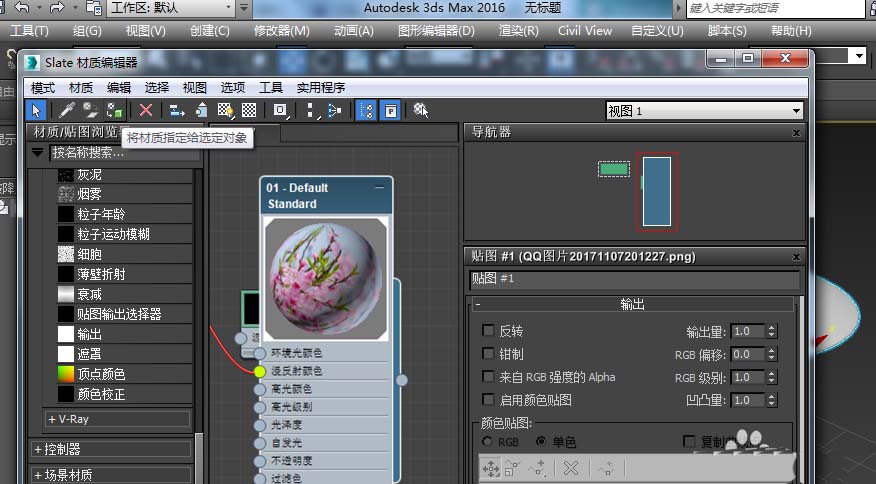The width and height of the screenshot is (876, 484).
Task: Open the 选项 menu in Slate editor
Action: (232, 88)
